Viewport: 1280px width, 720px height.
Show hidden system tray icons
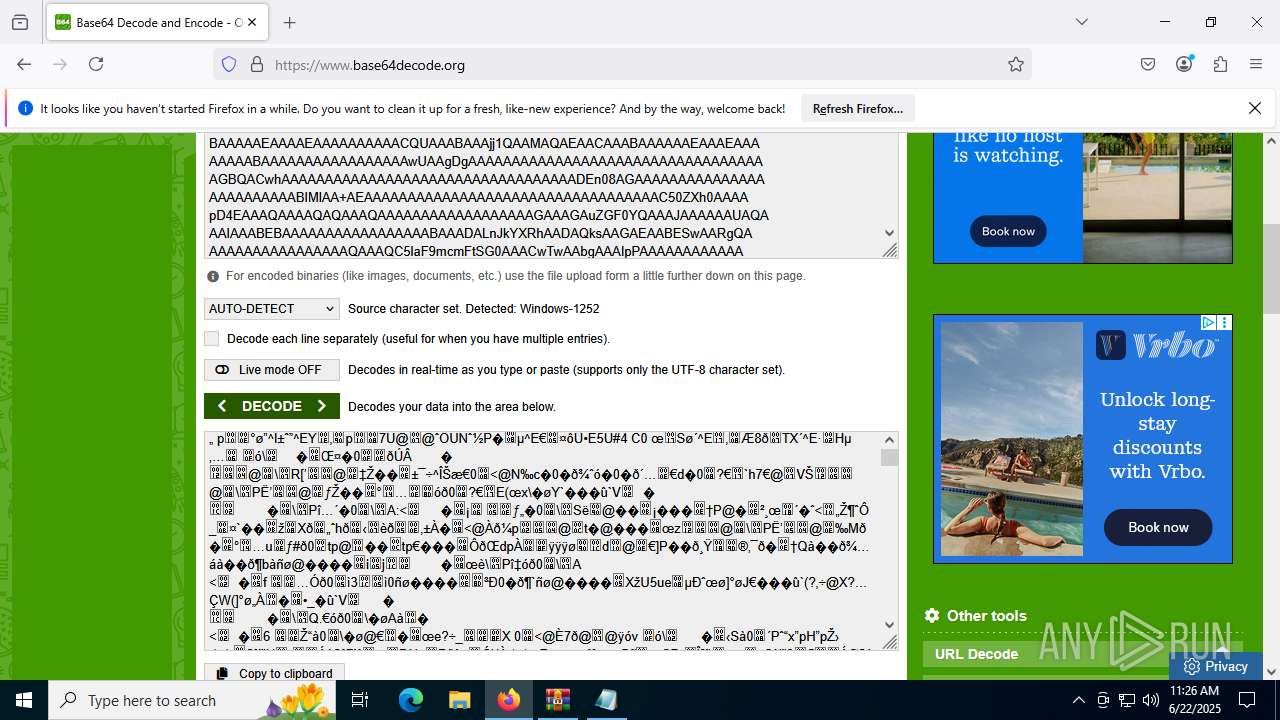coord(1078,700)
